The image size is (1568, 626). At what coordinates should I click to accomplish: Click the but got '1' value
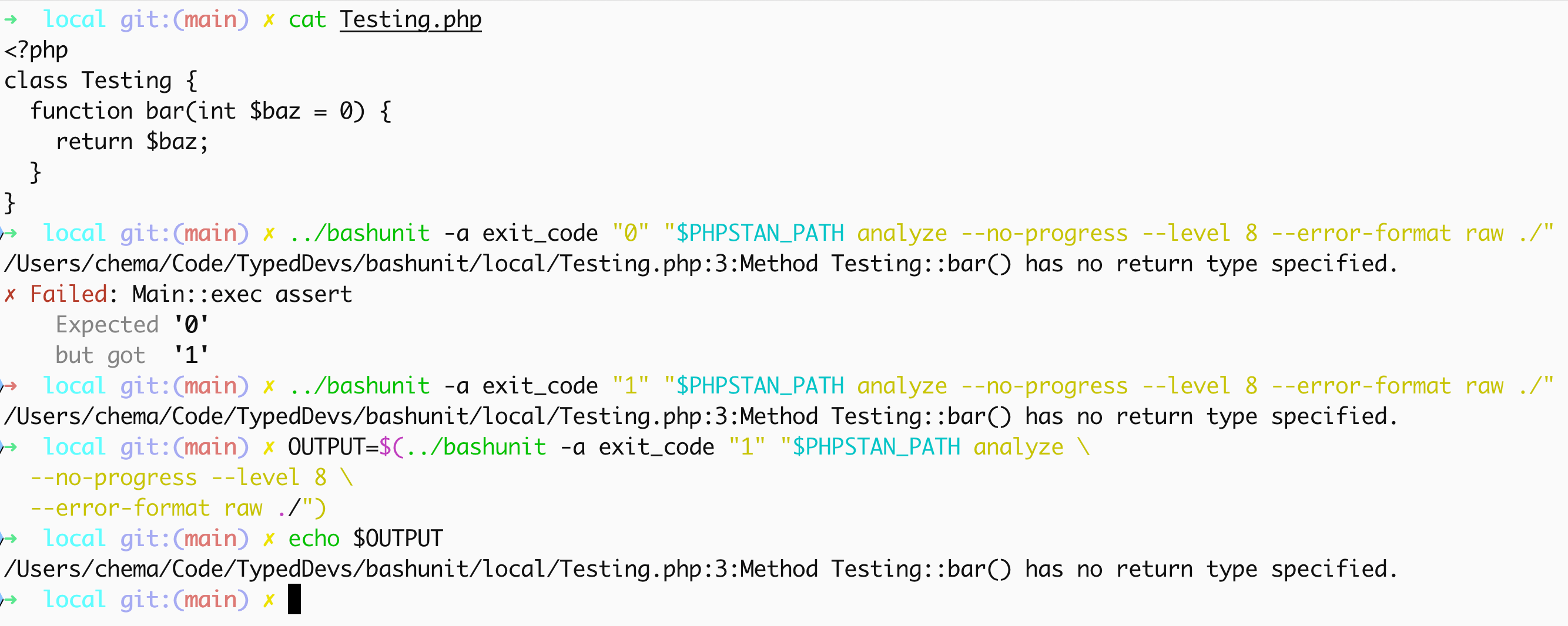(x=191, y=355)
